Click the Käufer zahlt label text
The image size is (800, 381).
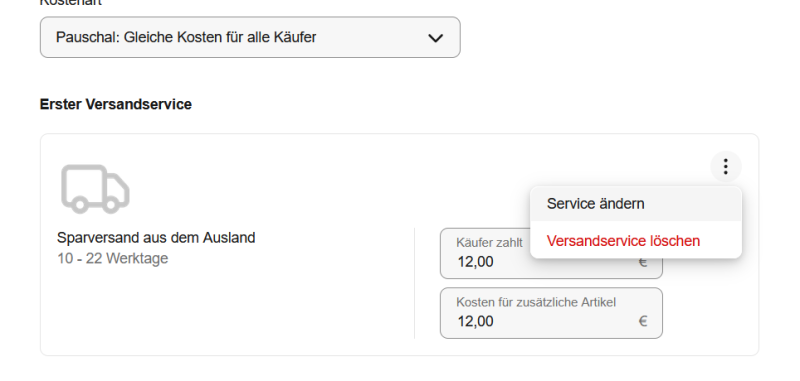coord(489,243)
